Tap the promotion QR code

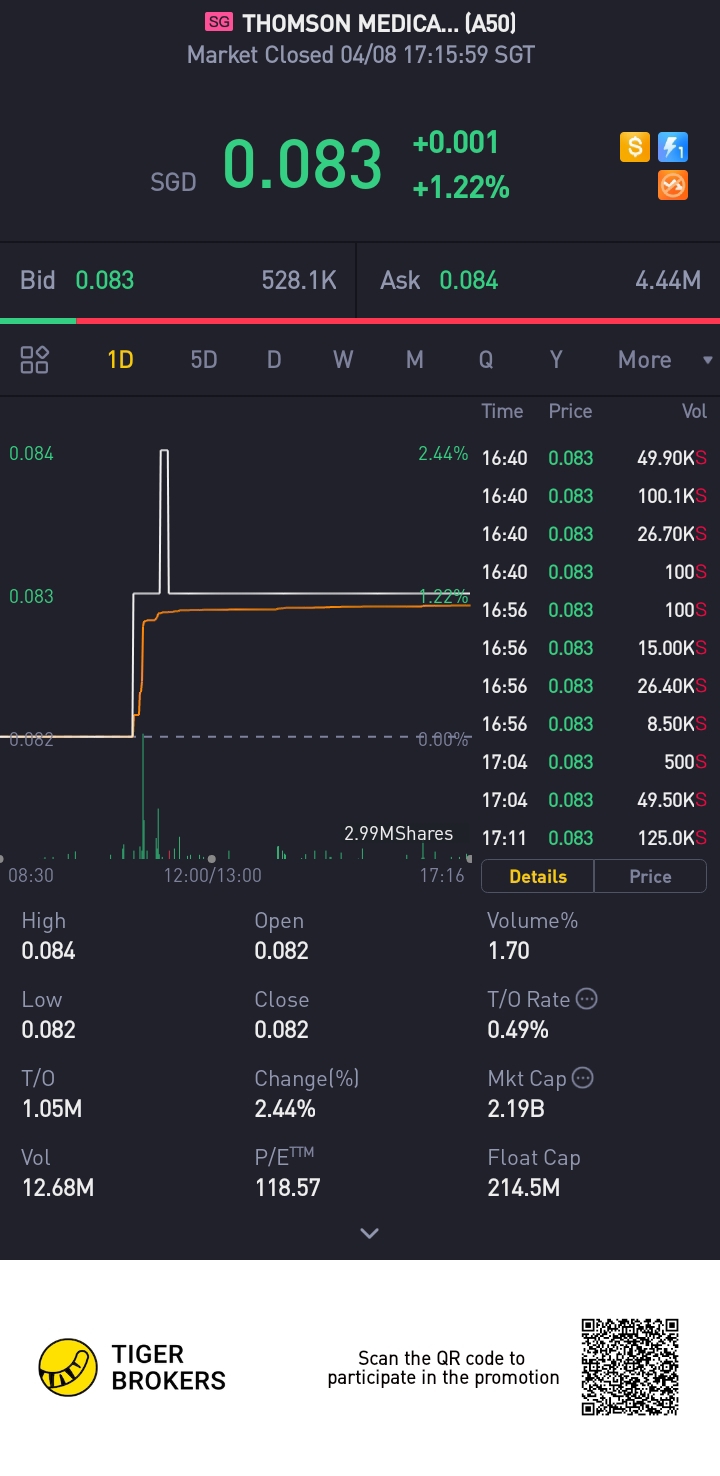point(630,1367)
